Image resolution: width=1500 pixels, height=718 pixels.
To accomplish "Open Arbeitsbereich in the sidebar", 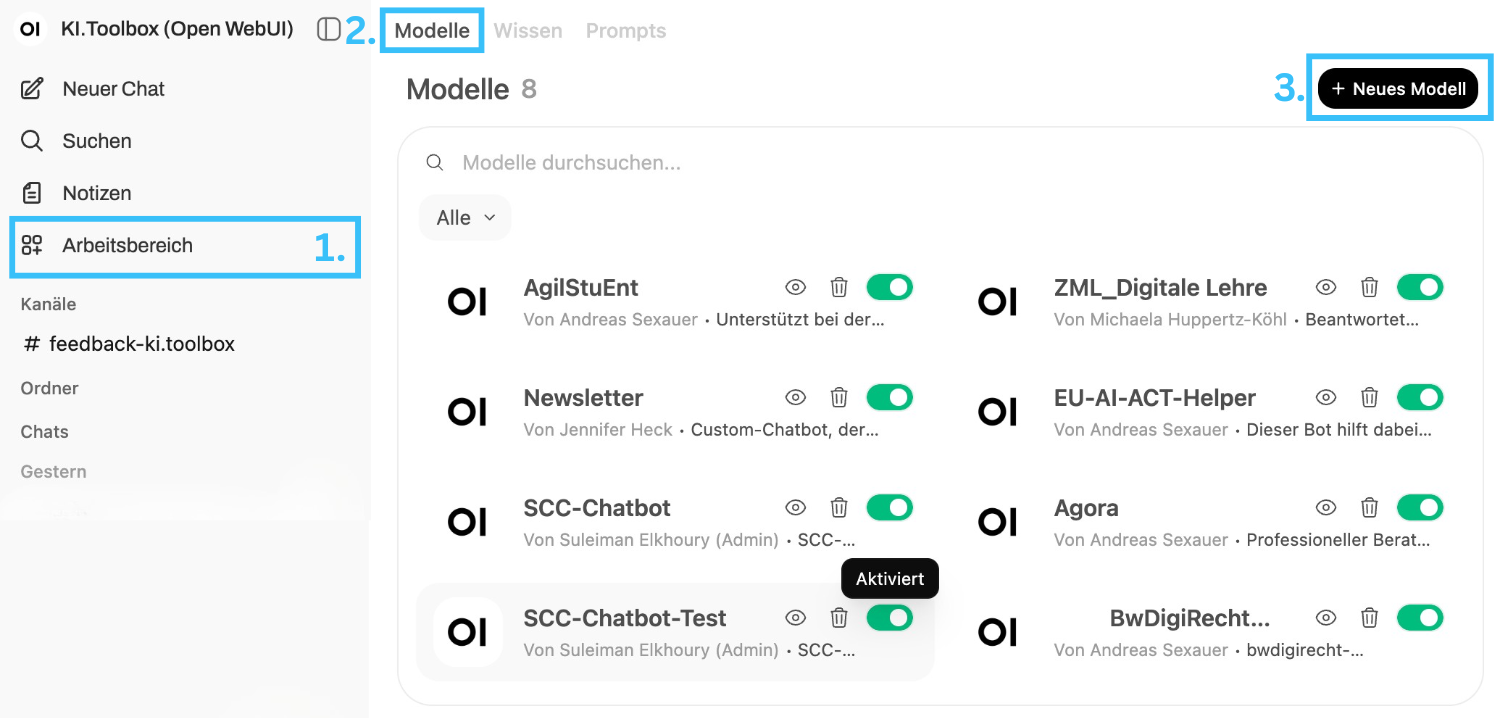I will click(x=127, y=245).
